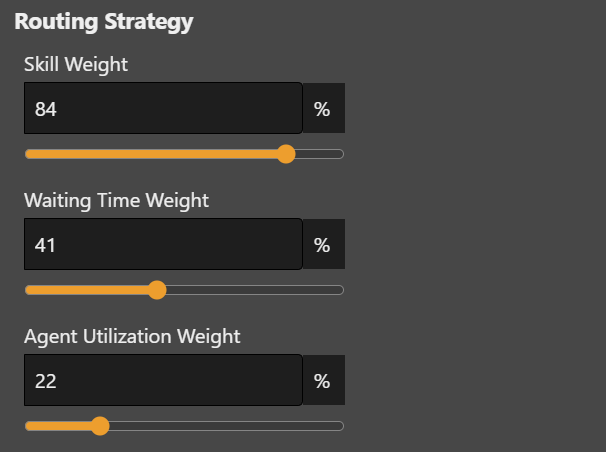Click the unfilled end of Skill Weight slider
The height and width of the screenshot is (452, 606).
[x=320, y=154]
